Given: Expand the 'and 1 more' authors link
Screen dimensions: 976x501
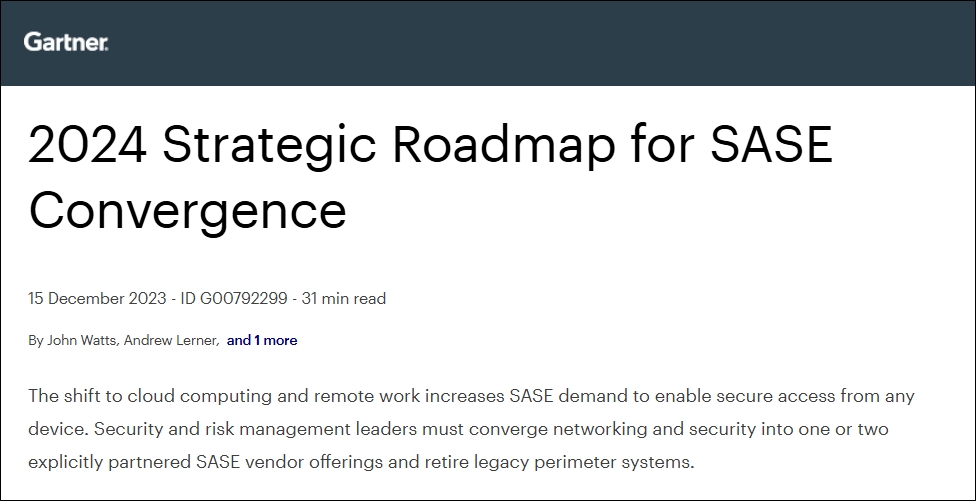Looking at the screenshot, I should (262, 340).
